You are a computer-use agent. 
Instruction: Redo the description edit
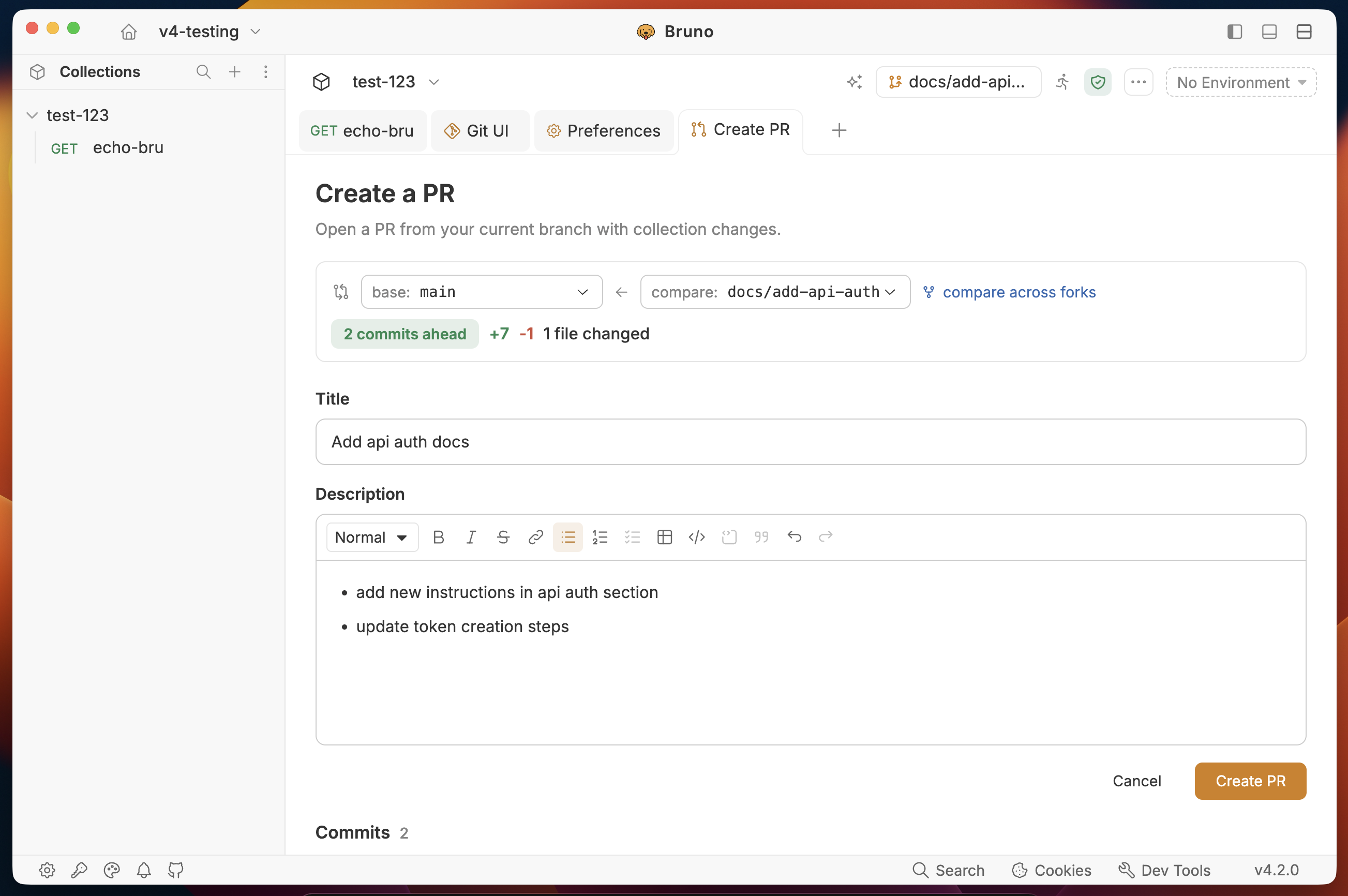[x=826, y=537]
